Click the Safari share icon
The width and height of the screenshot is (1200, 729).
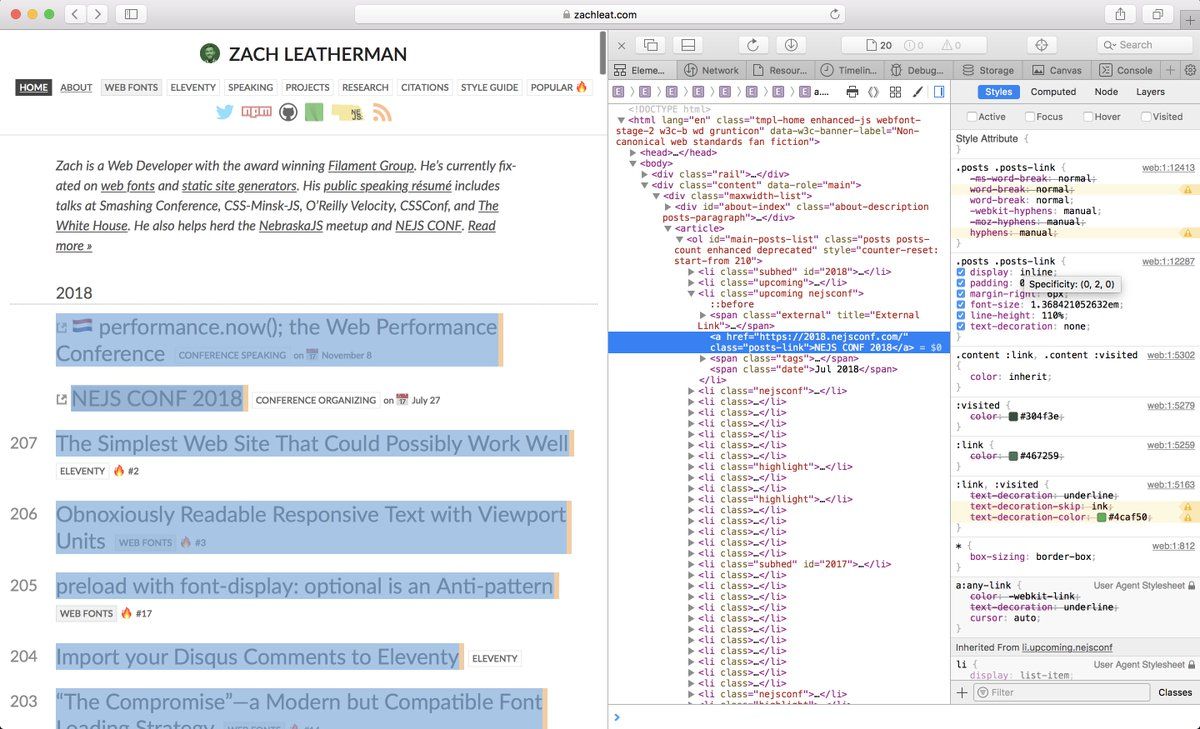[1119, 15]
